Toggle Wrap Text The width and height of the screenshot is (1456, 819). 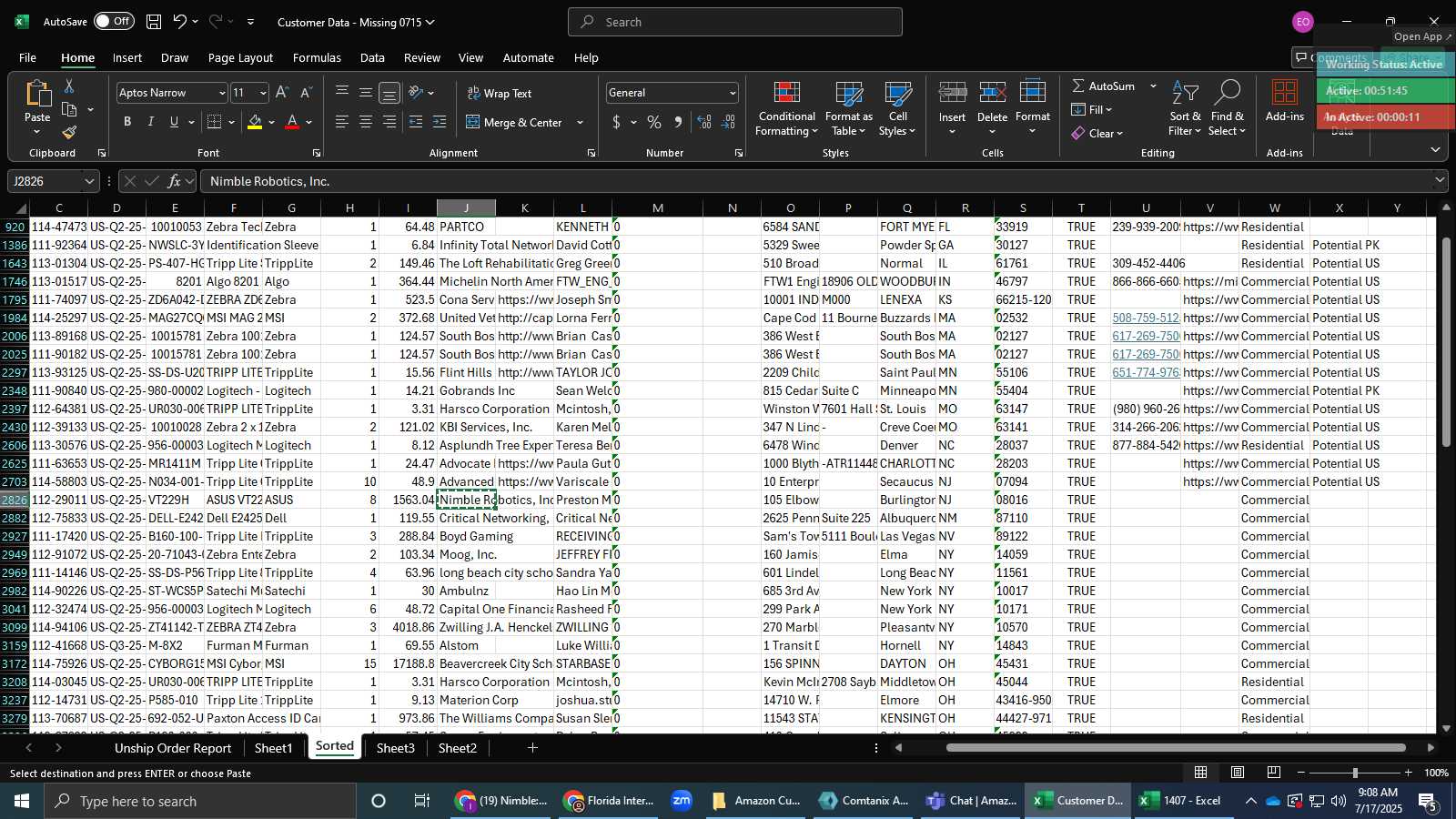tap(500, 93)
